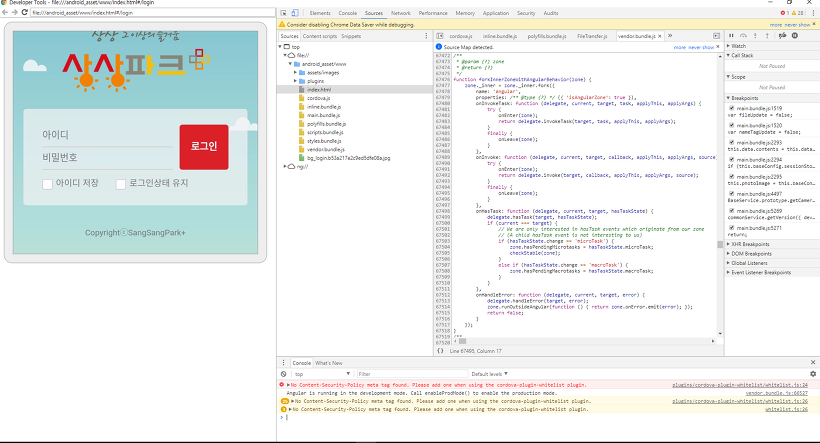Switch to the Elements panel tab

coord(320,13)
